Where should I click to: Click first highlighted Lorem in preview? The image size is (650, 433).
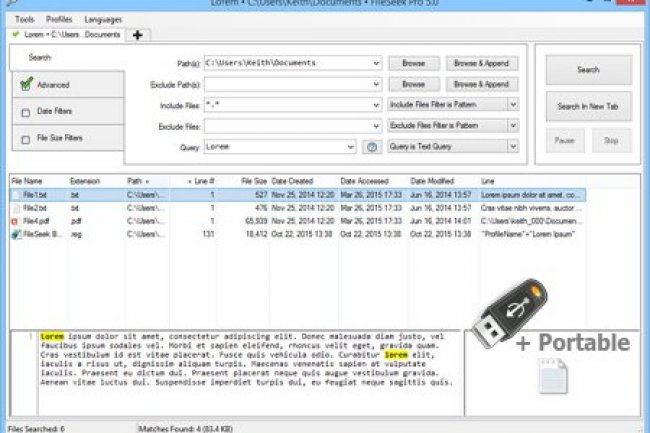[52, 336]
